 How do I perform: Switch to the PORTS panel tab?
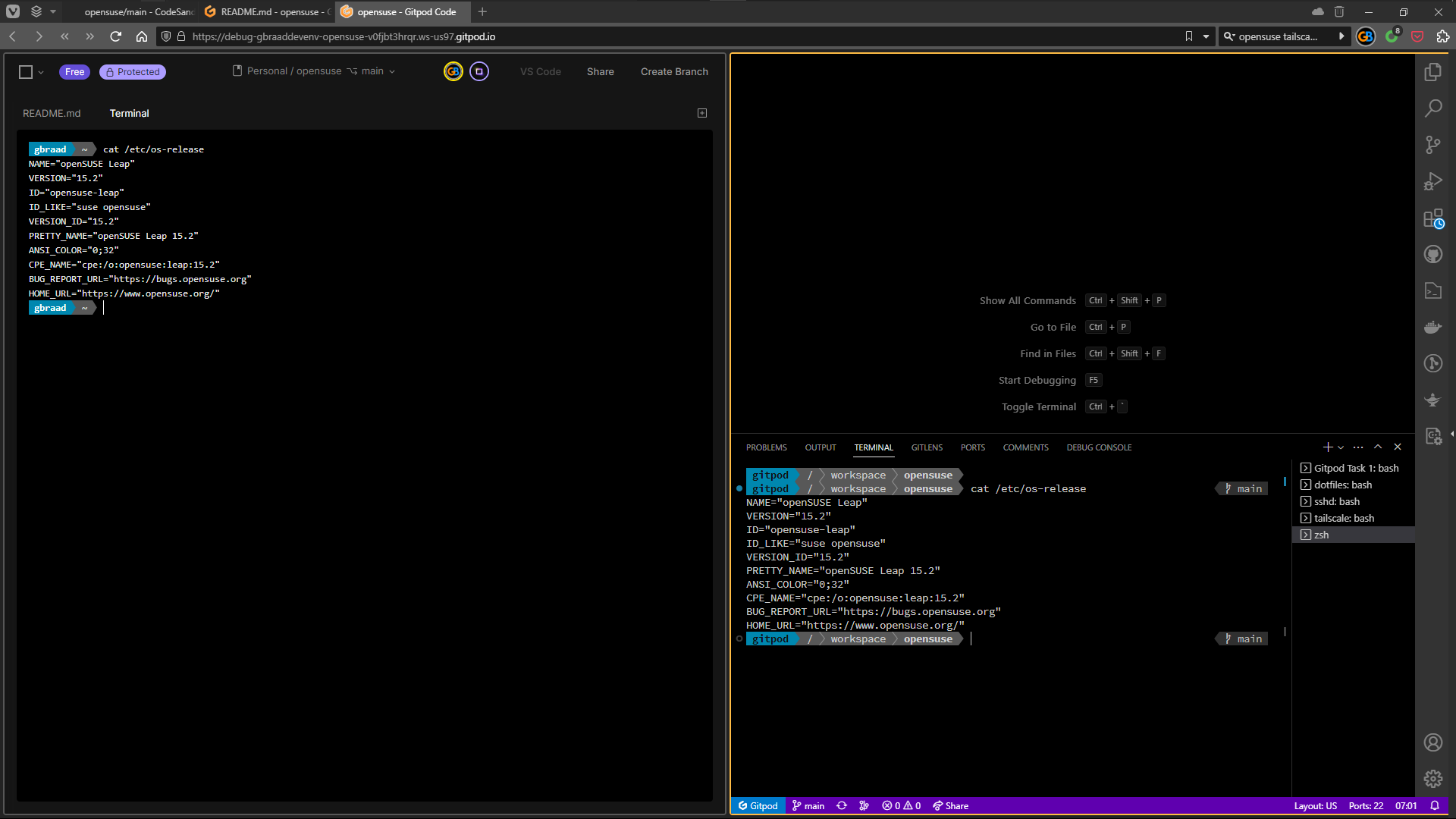[x=973, y=447]
